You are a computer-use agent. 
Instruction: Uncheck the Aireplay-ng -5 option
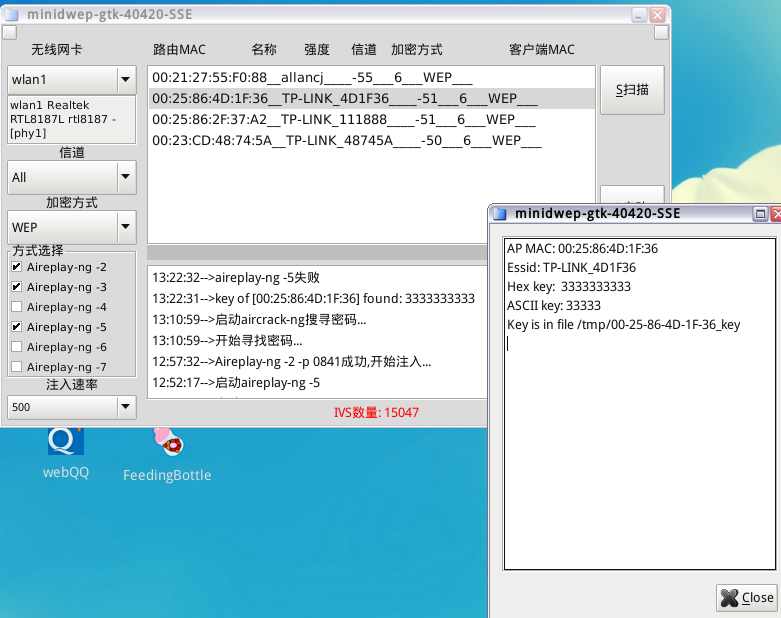tap(16, 327)
